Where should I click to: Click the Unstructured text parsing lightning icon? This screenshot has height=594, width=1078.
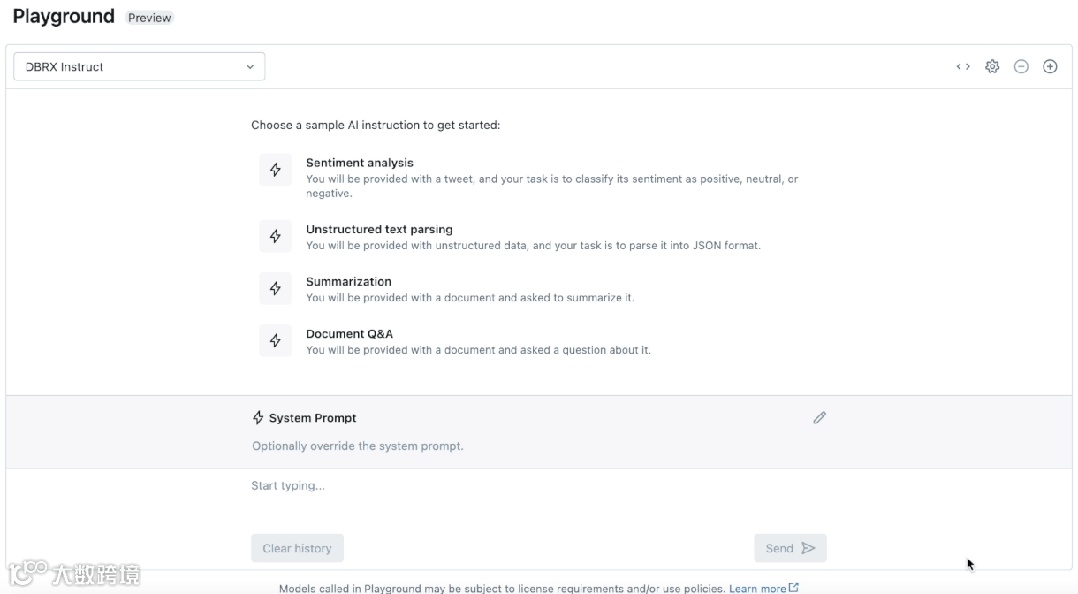(x=275, y=236)
